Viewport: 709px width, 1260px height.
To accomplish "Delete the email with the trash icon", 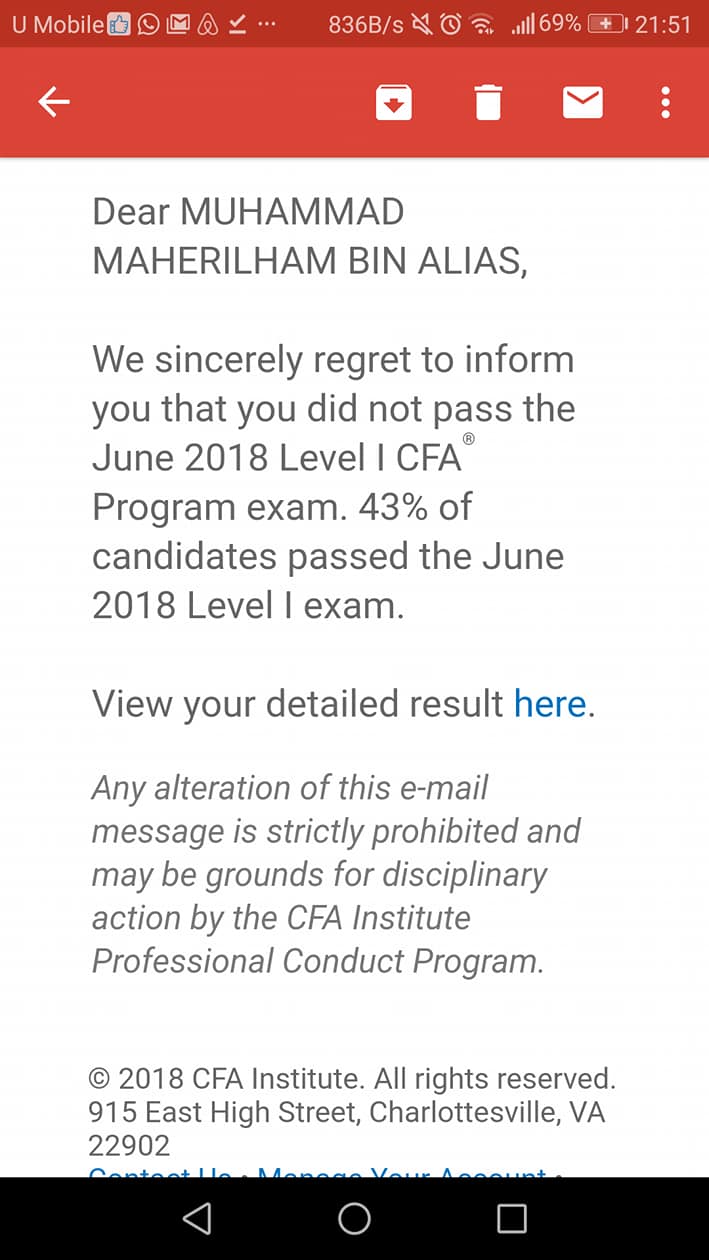I will coord(488,102).
